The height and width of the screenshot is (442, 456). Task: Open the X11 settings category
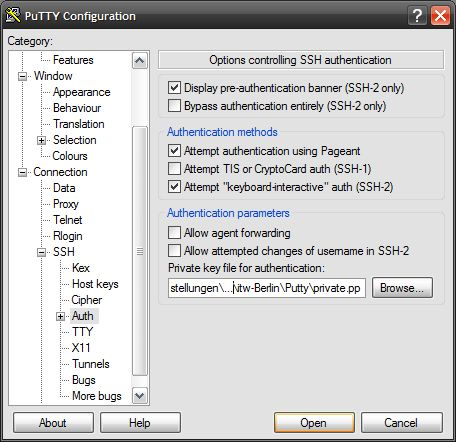coord(81,348)
